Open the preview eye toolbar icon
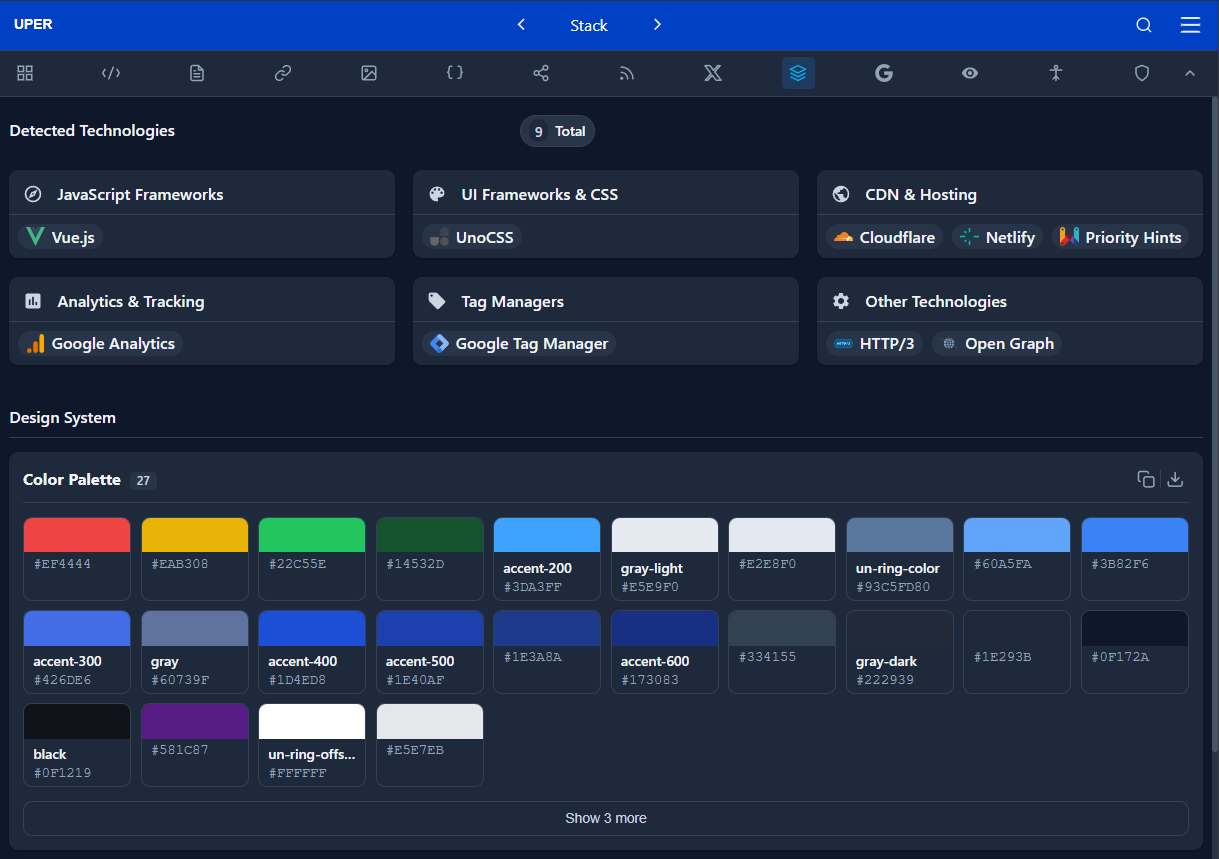Viewport: 1219px width, 859px height. 969,73
